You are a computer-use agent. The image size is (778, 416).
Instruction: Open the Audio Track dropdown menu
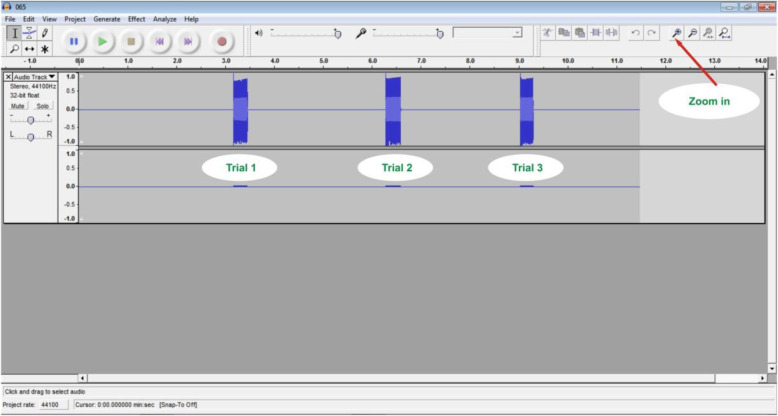tap(52, 77)
